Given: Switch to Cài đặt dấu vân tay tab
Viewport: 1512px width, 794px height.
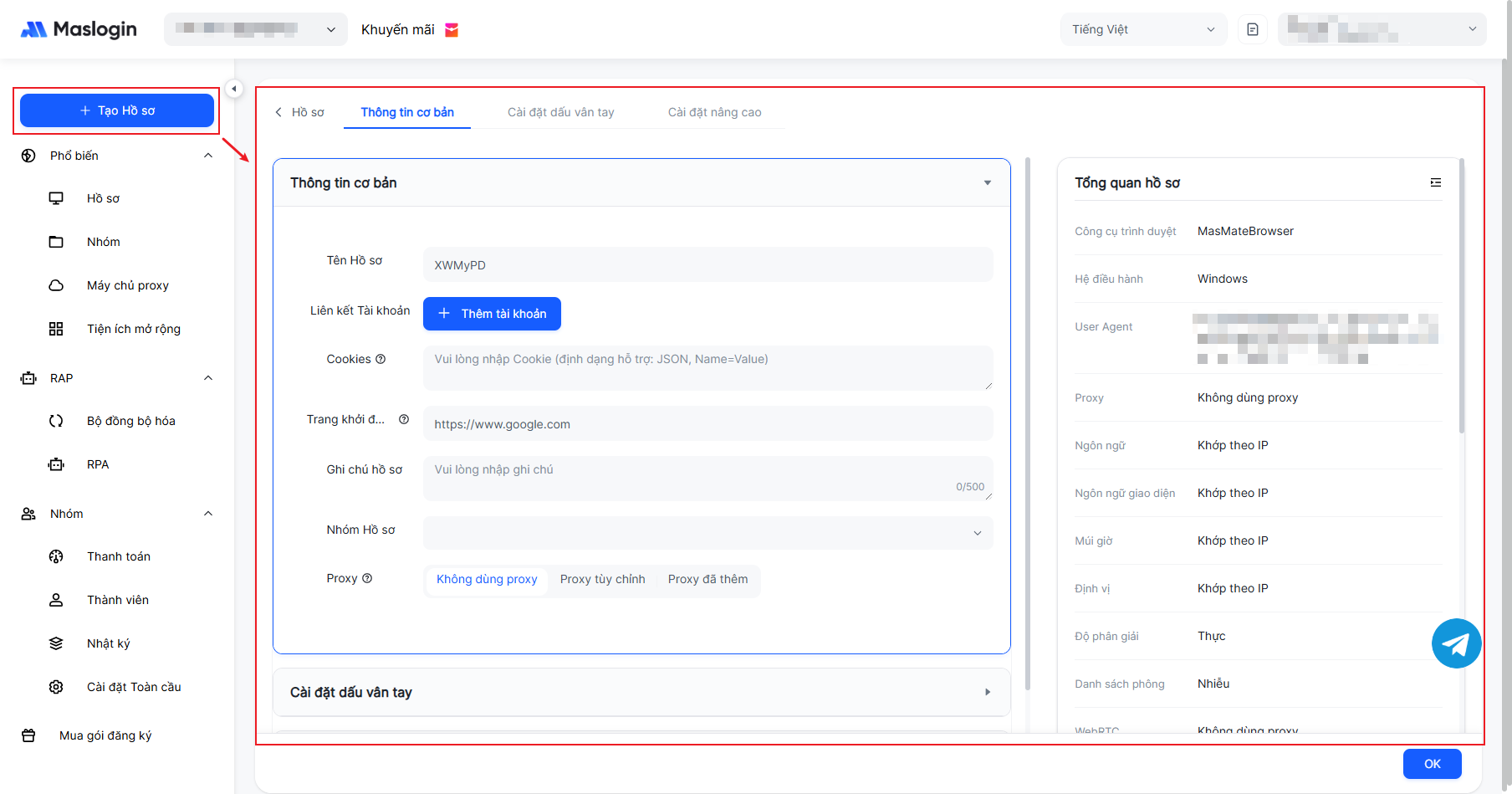Looking at the screenshot, I should pos(560,112).
